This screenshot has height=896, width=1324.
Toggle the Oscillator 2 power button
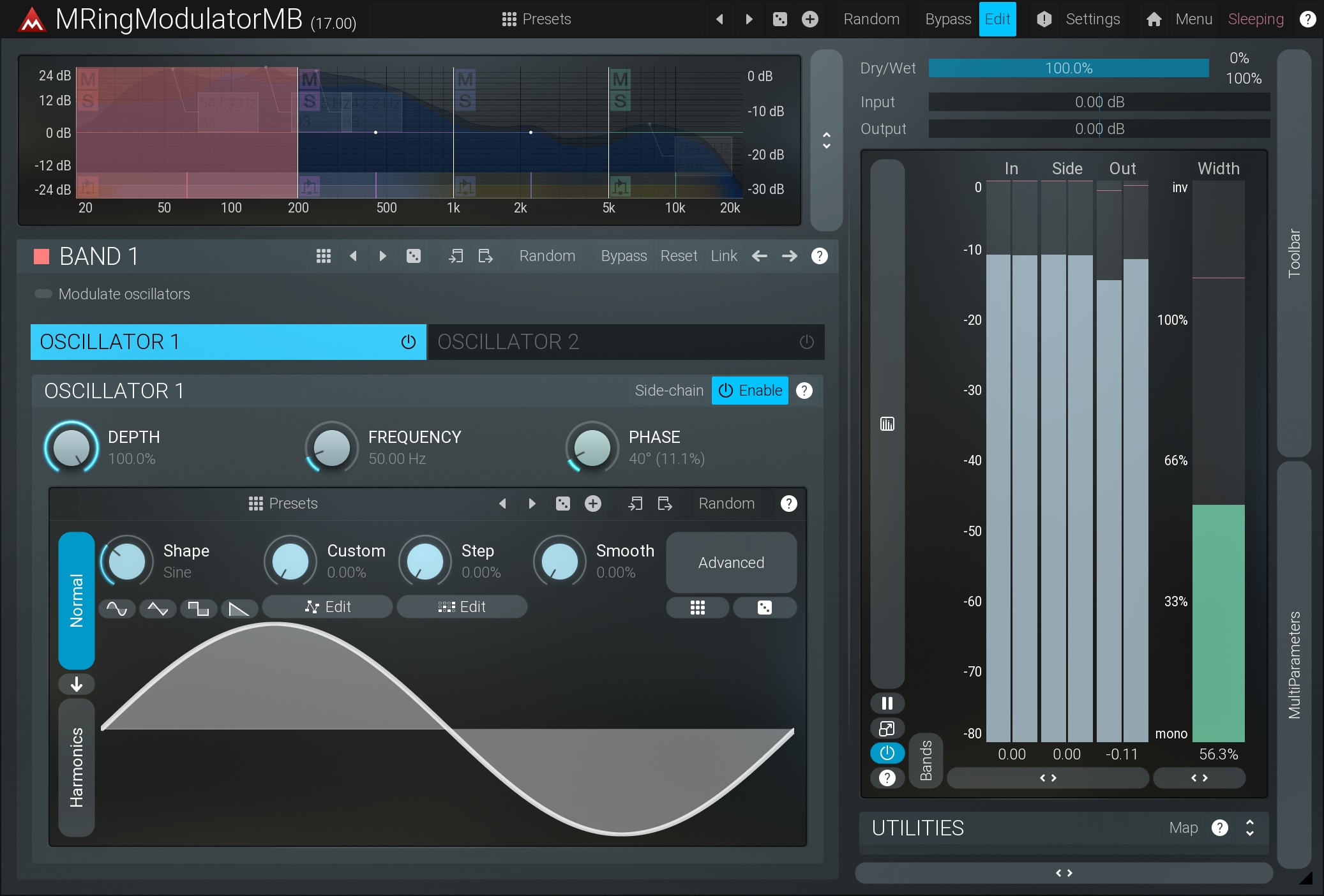pyautogui.click(x=807, y=342)
